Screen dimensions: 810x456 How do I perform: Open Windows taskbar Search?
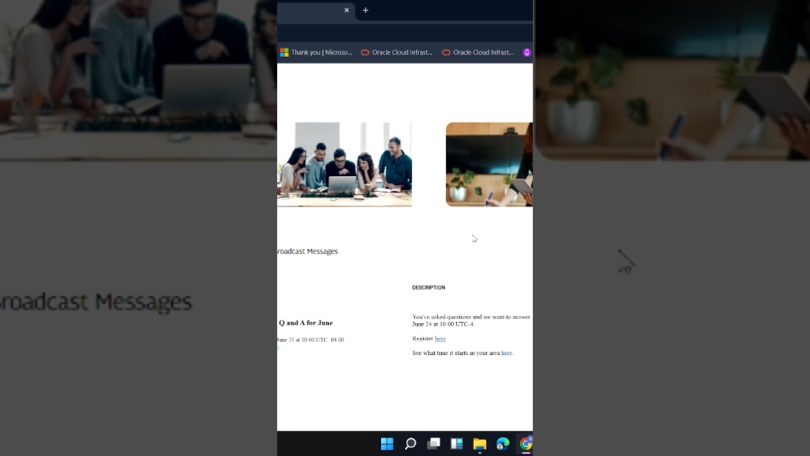click(410, 444)
